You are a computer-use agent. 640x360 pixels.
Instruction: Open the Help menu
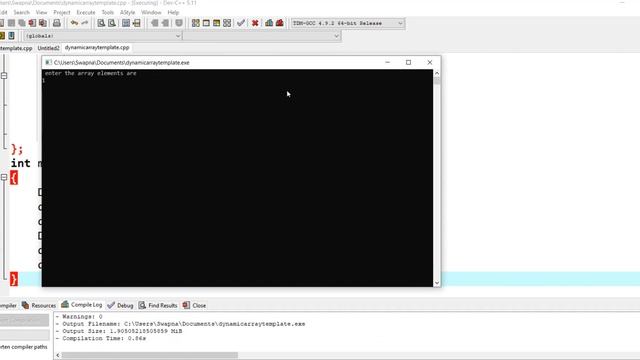point(173,13)
